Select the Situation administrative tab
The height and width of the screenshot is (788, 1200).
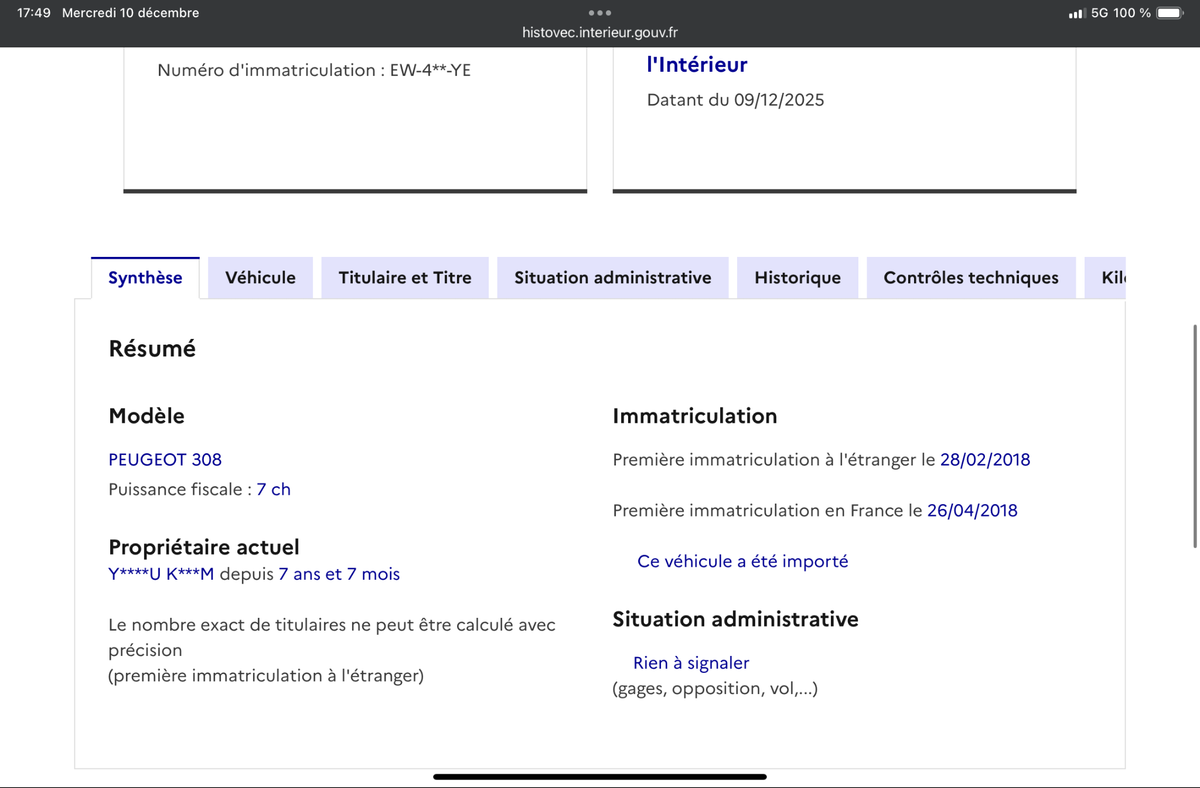point(613,278)
